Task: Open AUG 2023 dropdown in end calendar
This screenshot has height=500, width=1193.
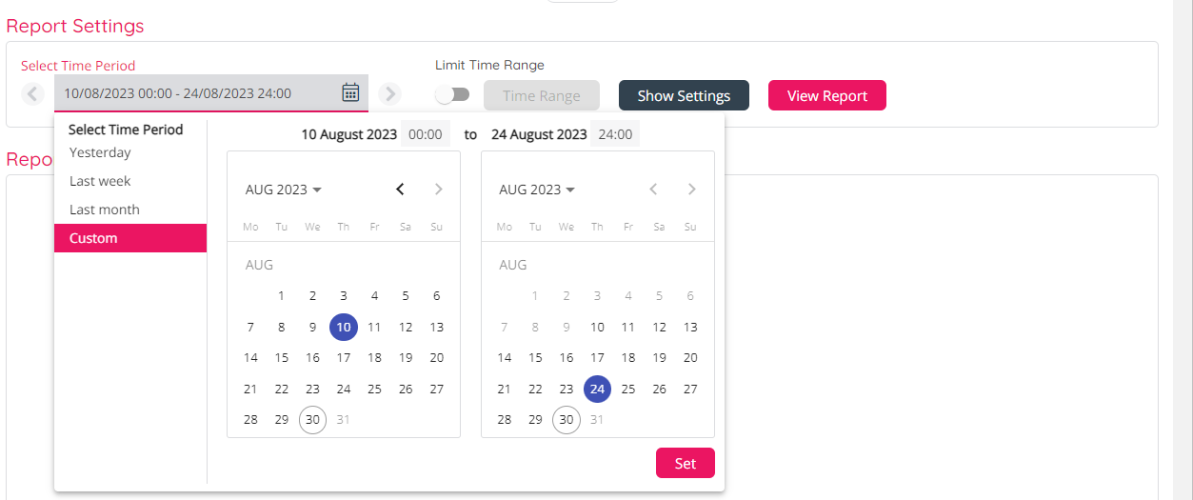Action: 537,190
